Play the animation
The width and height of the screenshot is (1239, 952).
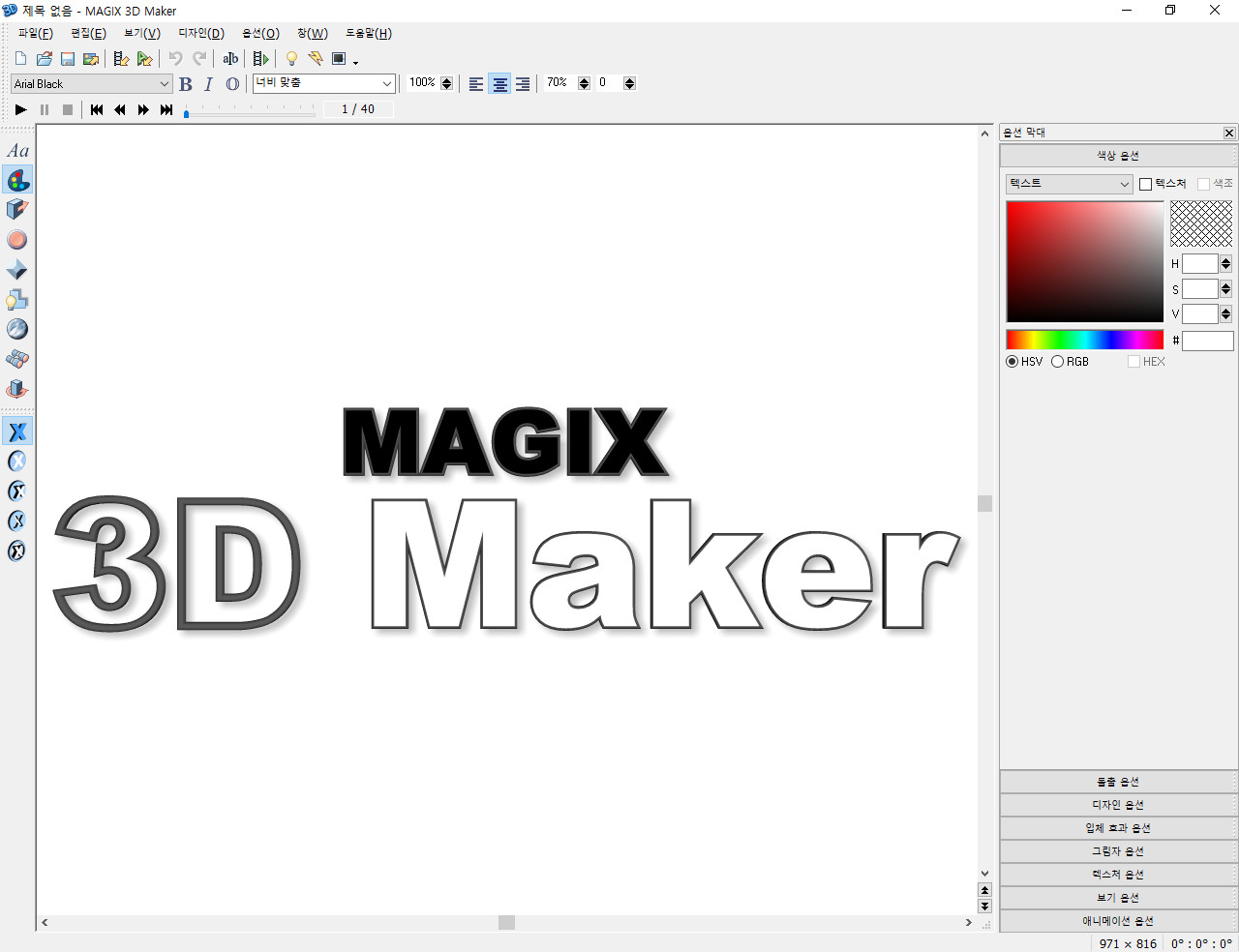pyautogui.click(x=20, y=110)
